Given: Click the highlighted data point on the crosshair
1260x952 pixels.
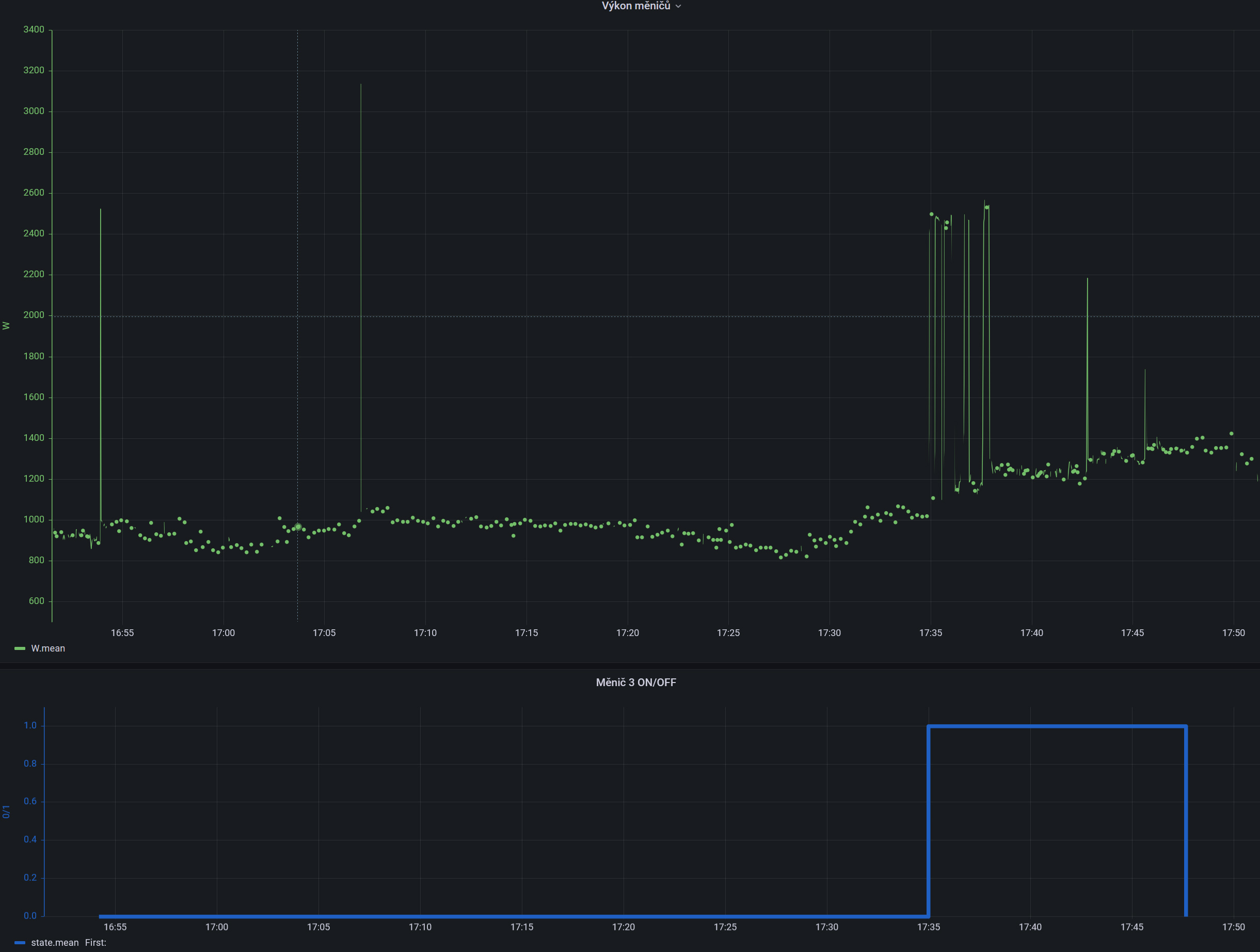Looking at the screenshot, I should pos(298,527).
